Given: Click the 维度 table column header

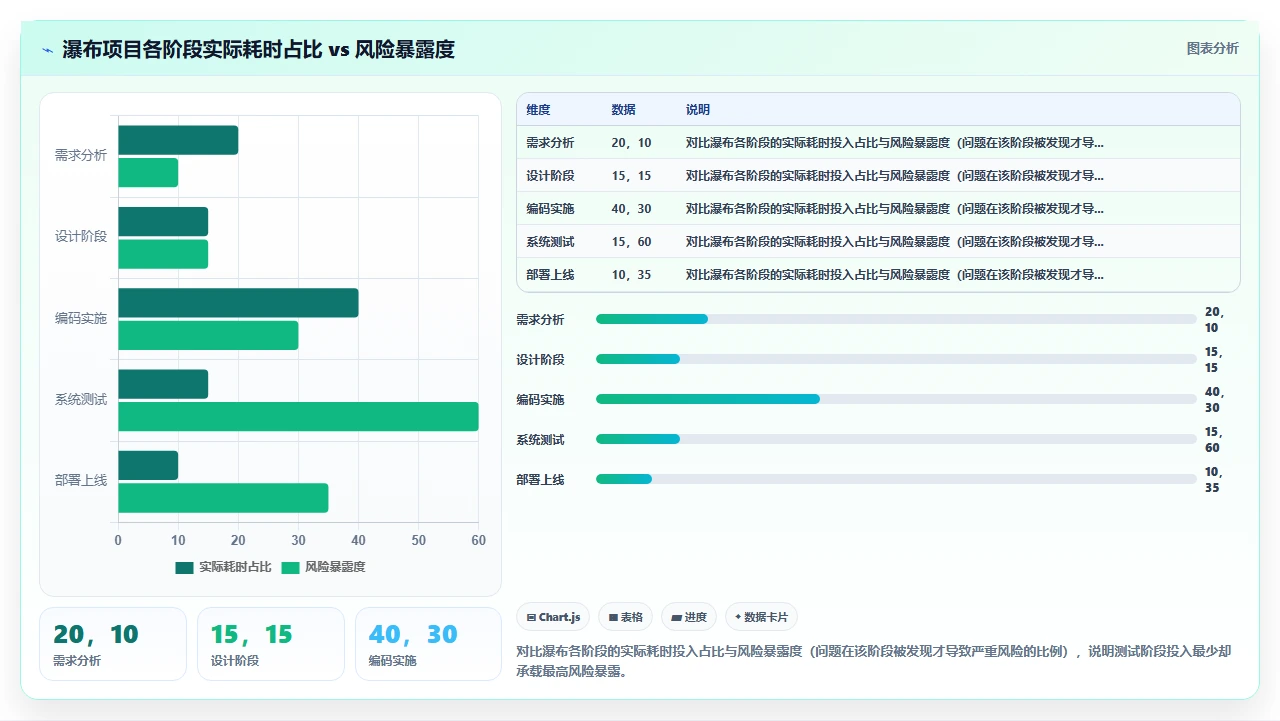Looking at the screenshot, I should point(538,110).
